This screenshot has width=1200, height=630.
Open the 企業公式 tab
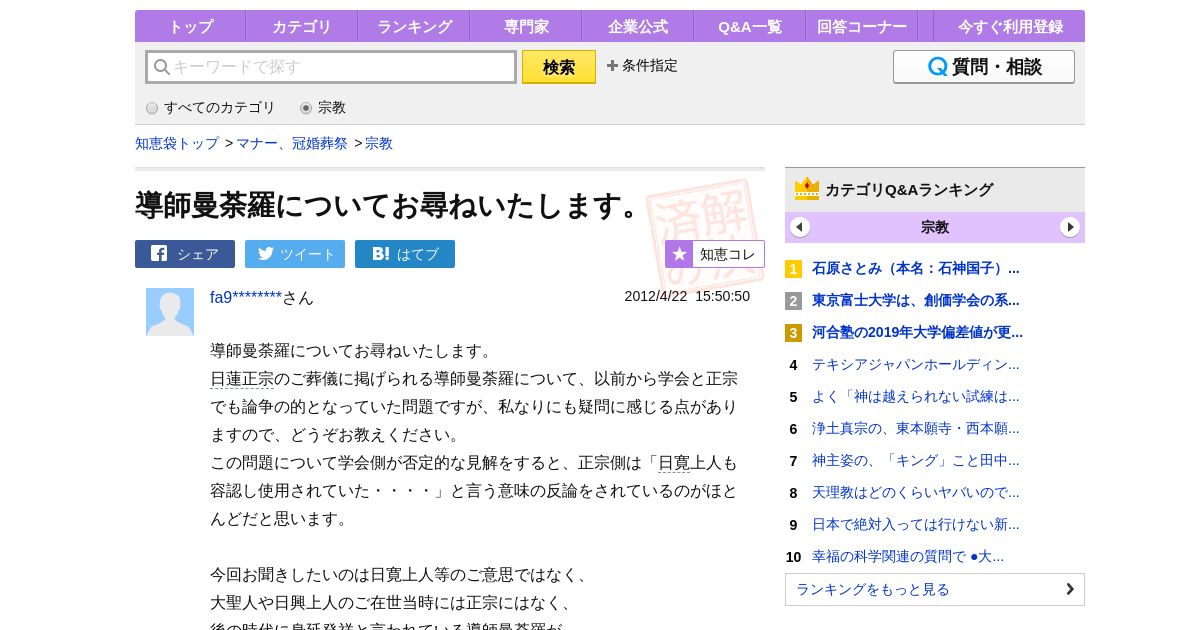638,27
